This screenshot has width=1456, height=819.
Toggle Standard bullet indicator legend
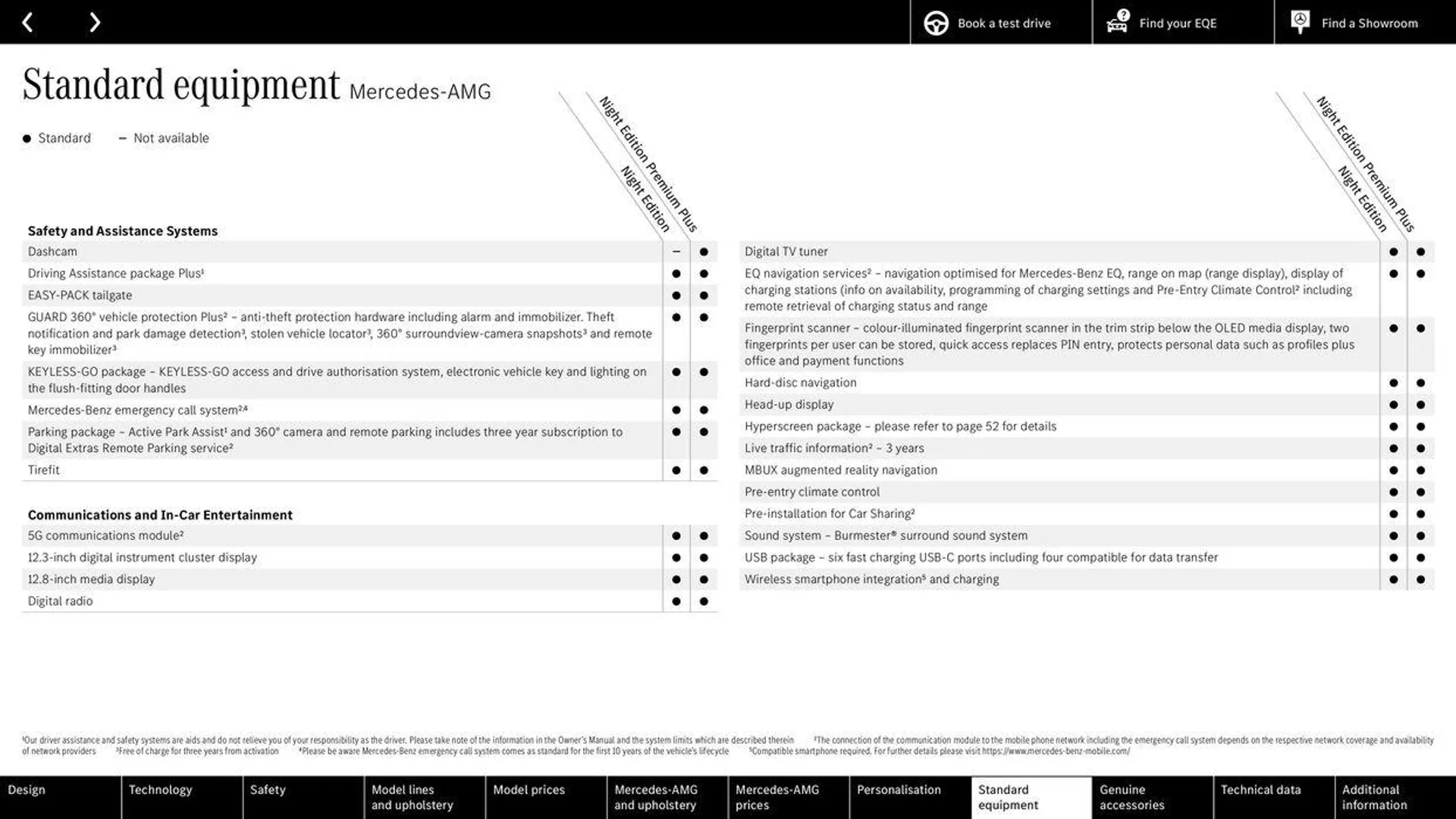(26, 137)
